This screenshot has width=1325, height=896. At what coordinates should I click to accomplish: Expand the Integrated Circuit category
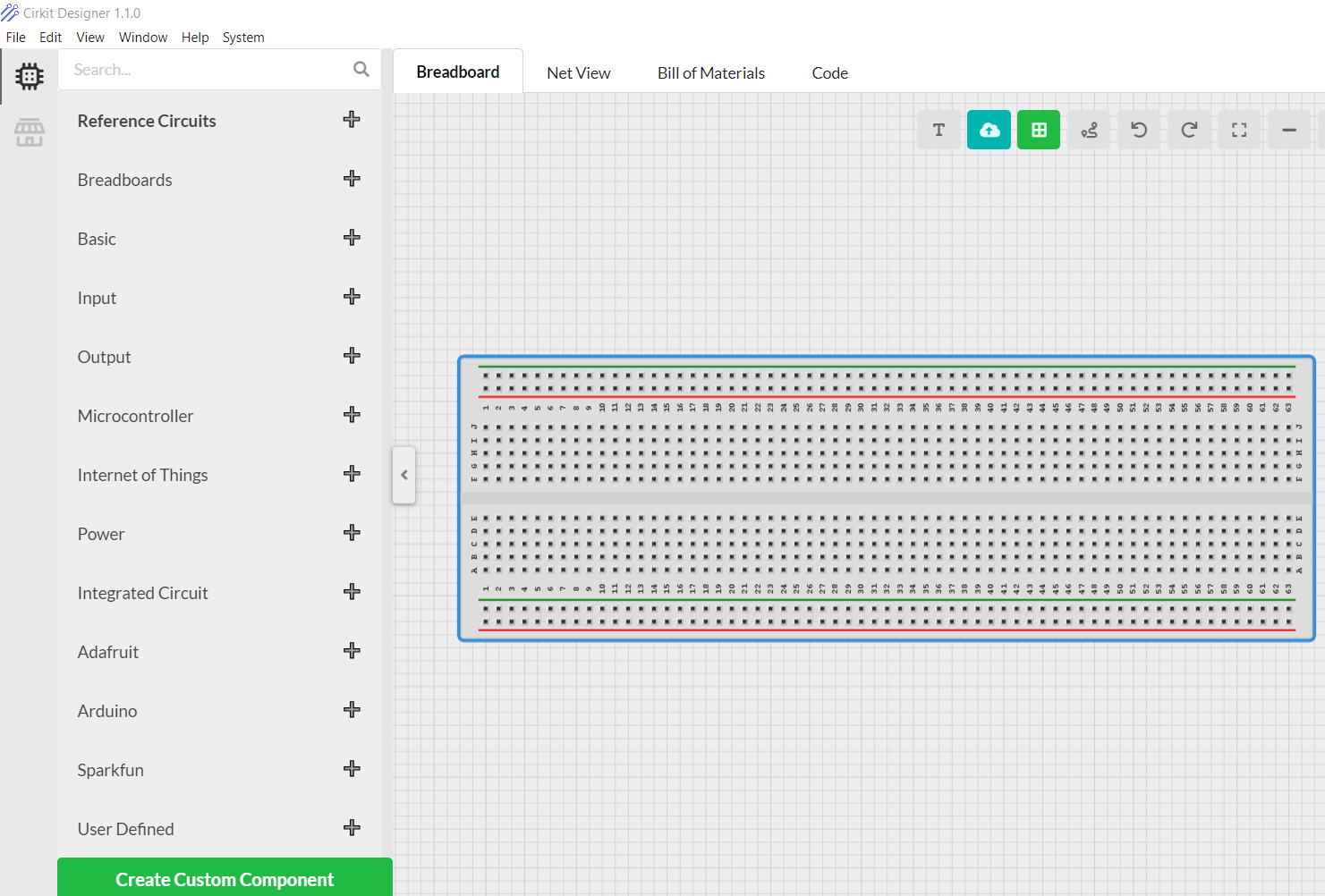(352, 592)
